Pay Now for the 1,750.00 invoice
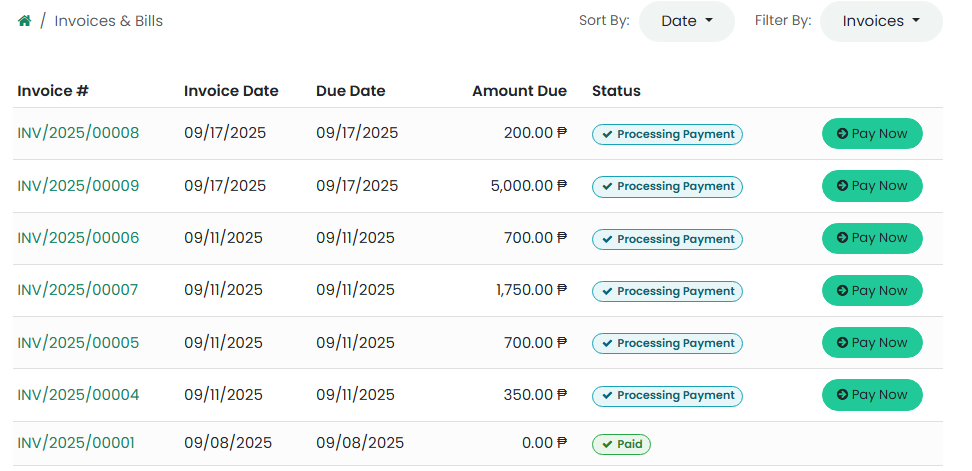This screenshot has width=972, height=471. [x=871, y=290]
